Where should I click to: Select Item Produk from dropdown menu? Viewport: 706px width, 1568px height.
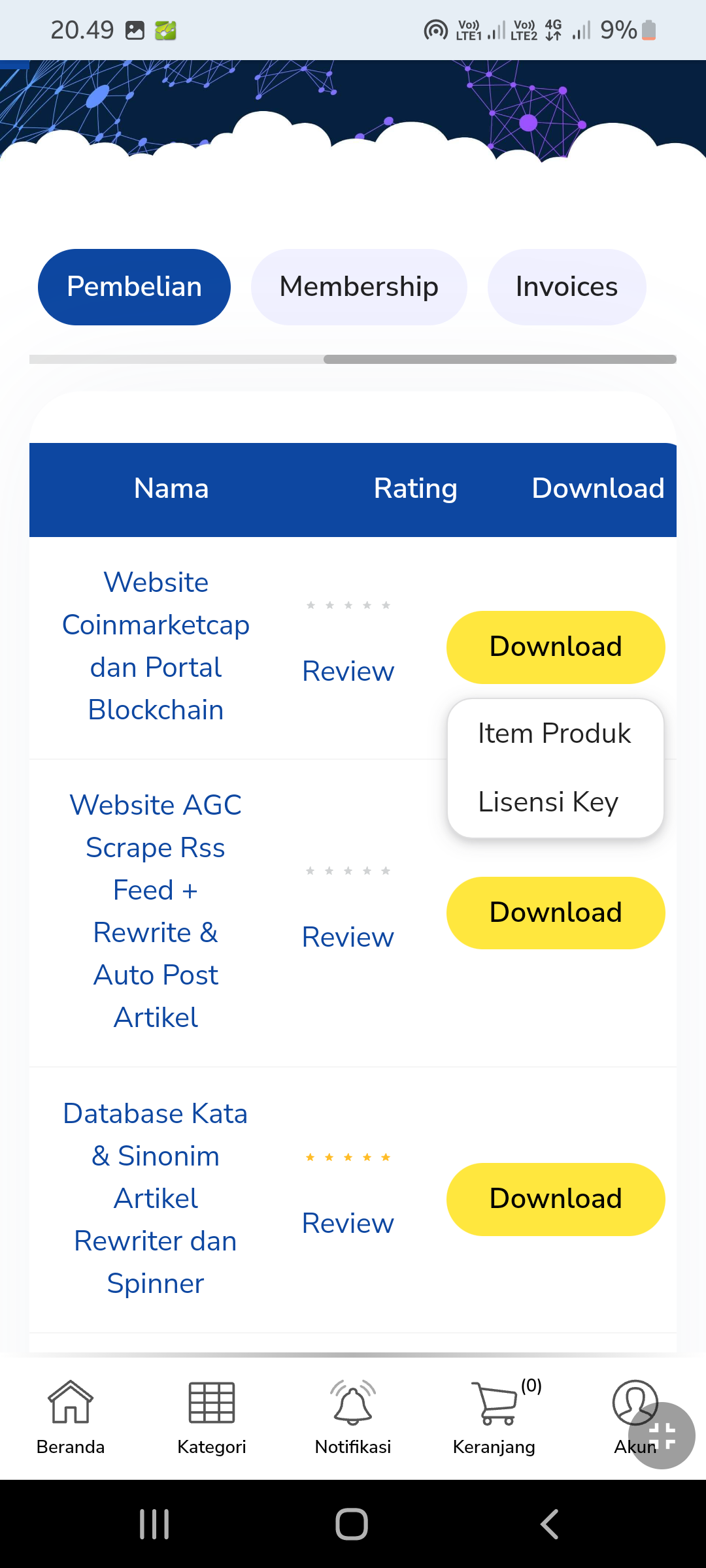click(x=554, y=733)
